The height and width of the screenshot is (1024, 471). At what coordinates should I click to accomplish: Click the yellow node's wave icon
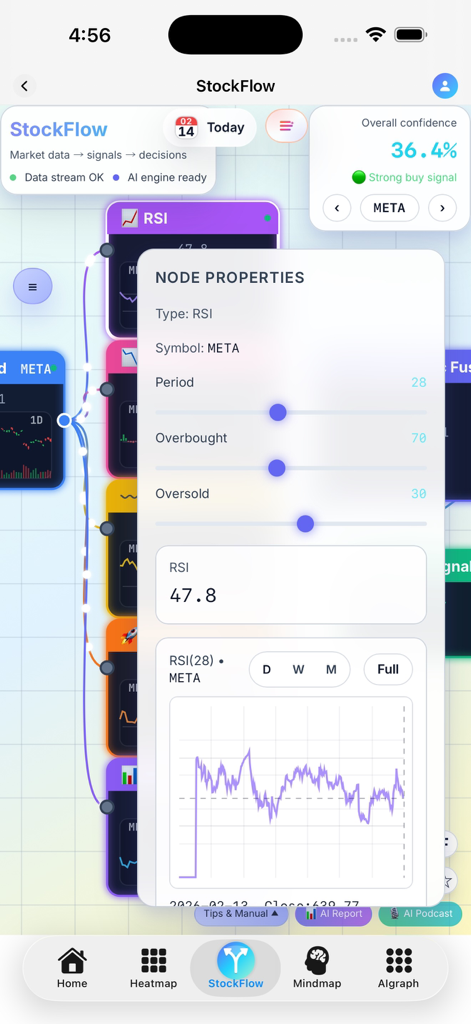coord(129,496)
